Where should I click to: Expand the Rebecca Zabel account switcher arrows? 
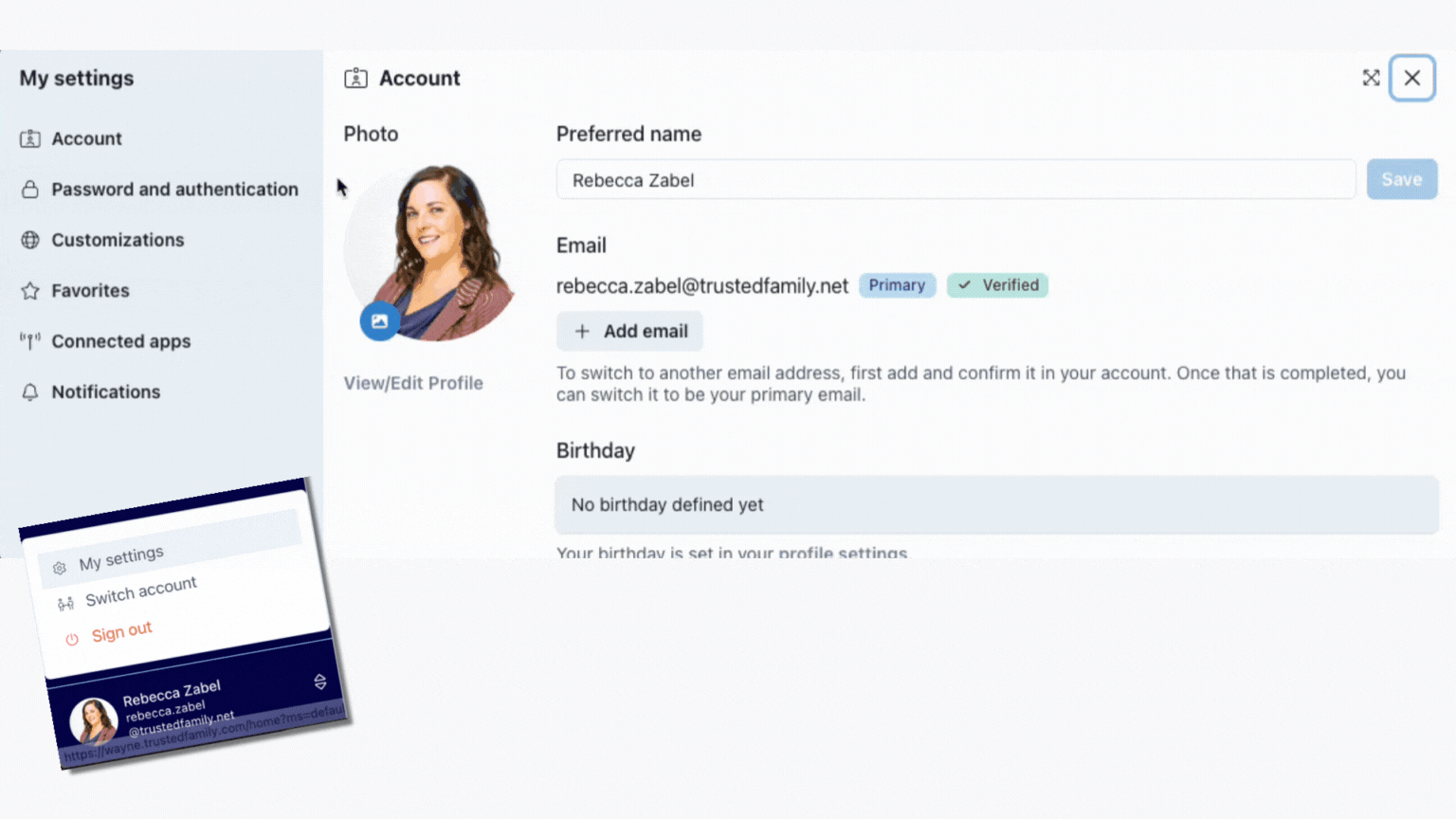pos(319,682)
